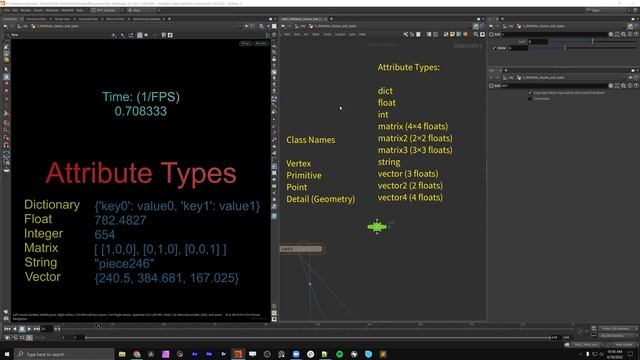Open the Assets menu
Image resolution: width=640 pixels, height=360 pixels.
pyautogui.click(x=38, y=10)
